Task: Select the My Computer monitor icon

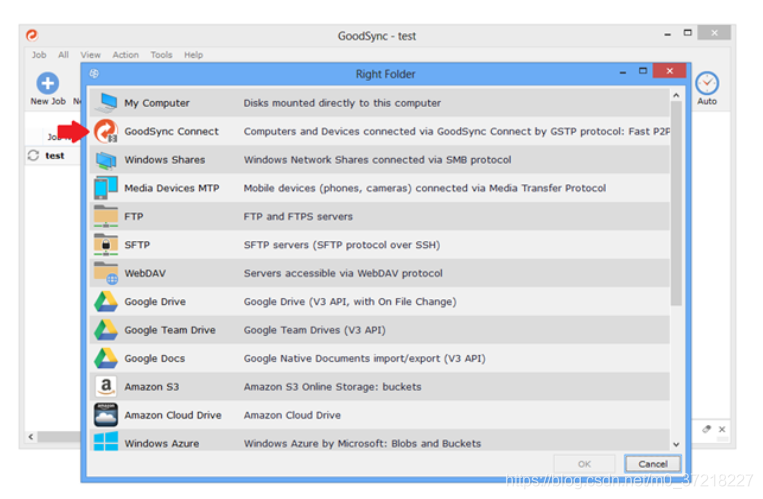Action: (106, 102)
